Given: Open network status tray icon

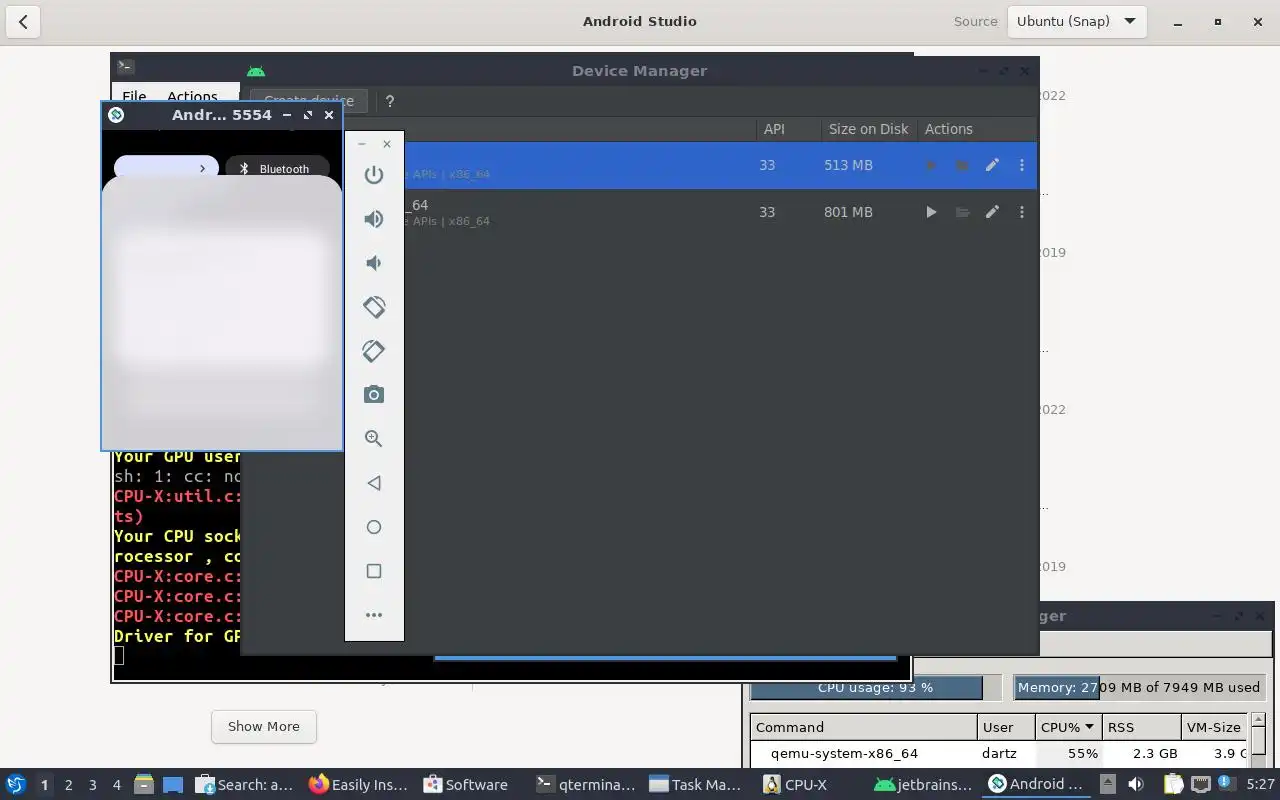Looking at the screenshot, I should [1200, 784].
